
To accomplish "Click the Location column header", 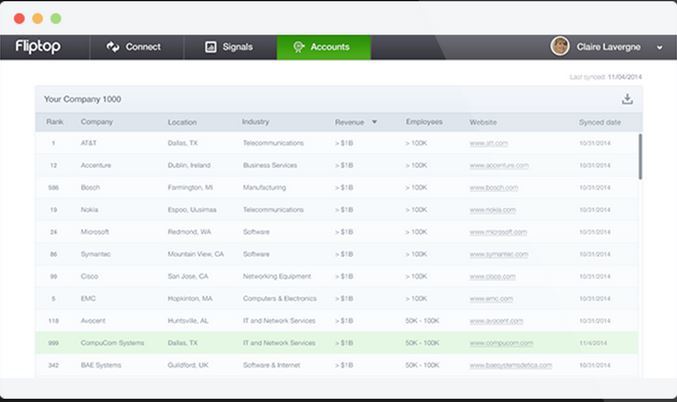I will pyautogui.click(x=182, y=122).
